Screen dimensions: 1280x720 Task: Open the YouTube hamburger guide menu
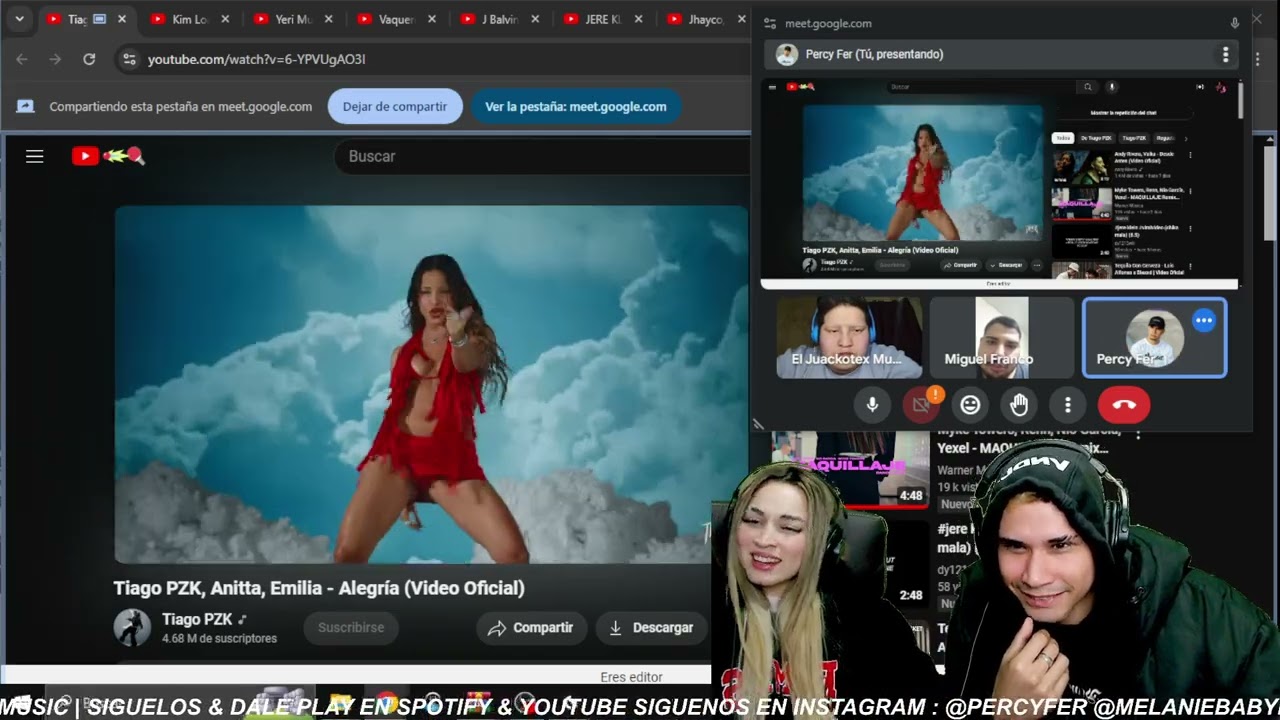pos(35,156)
